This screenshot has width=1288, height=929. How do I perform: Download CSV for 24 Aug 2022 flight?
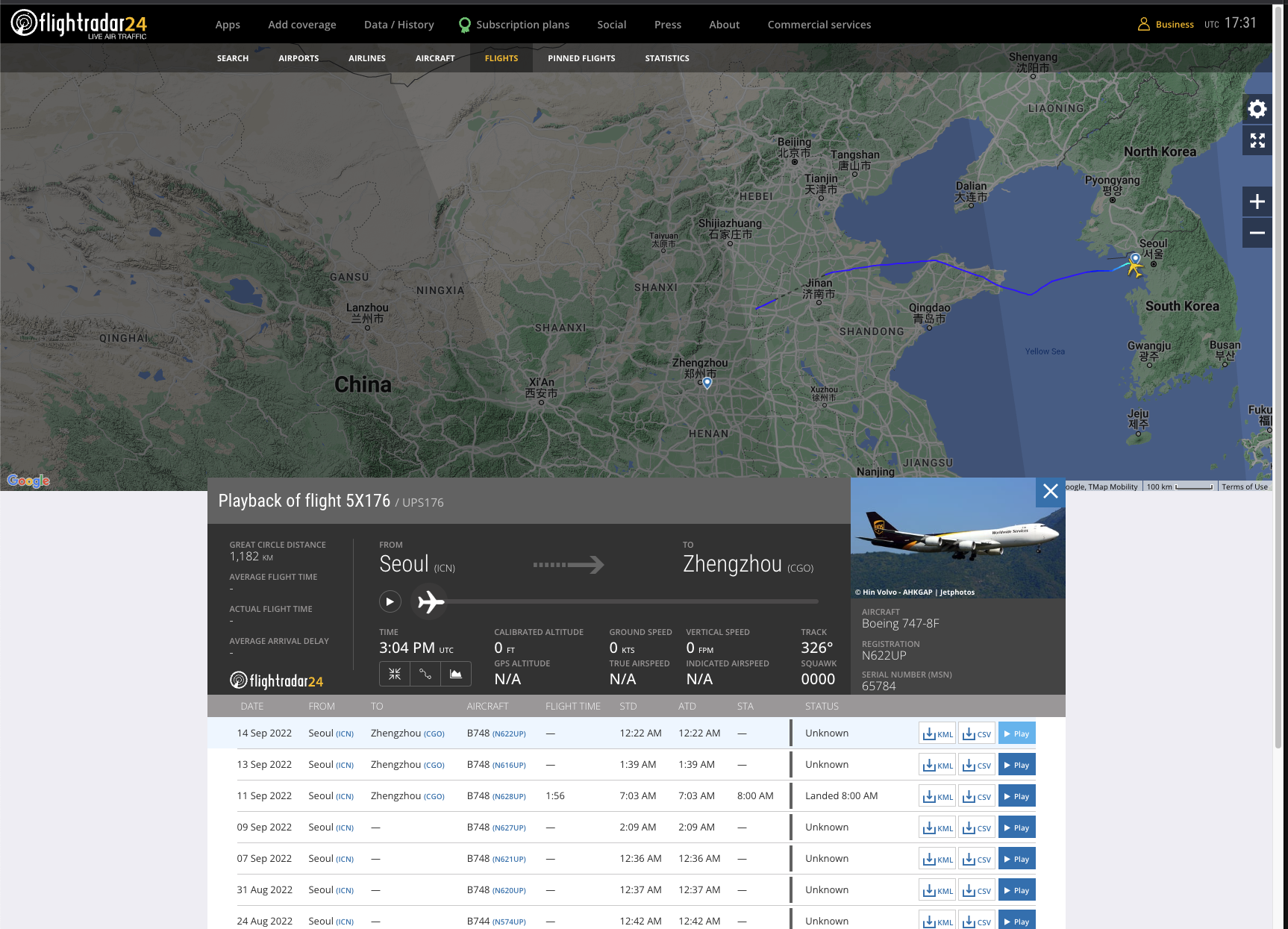point(977,920)
